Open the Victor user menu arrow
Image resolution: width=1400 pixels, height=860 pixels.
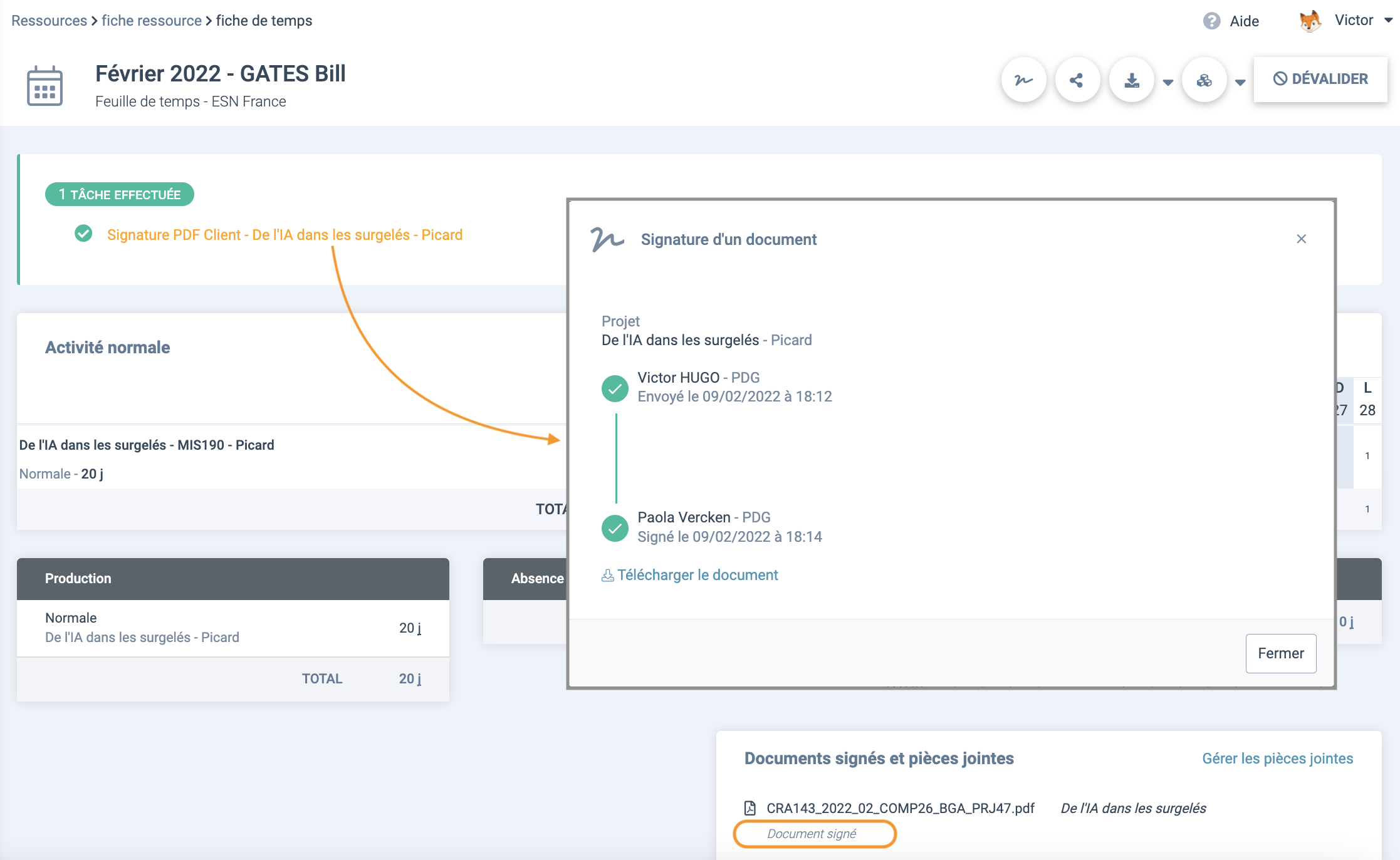pyautogui.click(x=1388, y=21)
